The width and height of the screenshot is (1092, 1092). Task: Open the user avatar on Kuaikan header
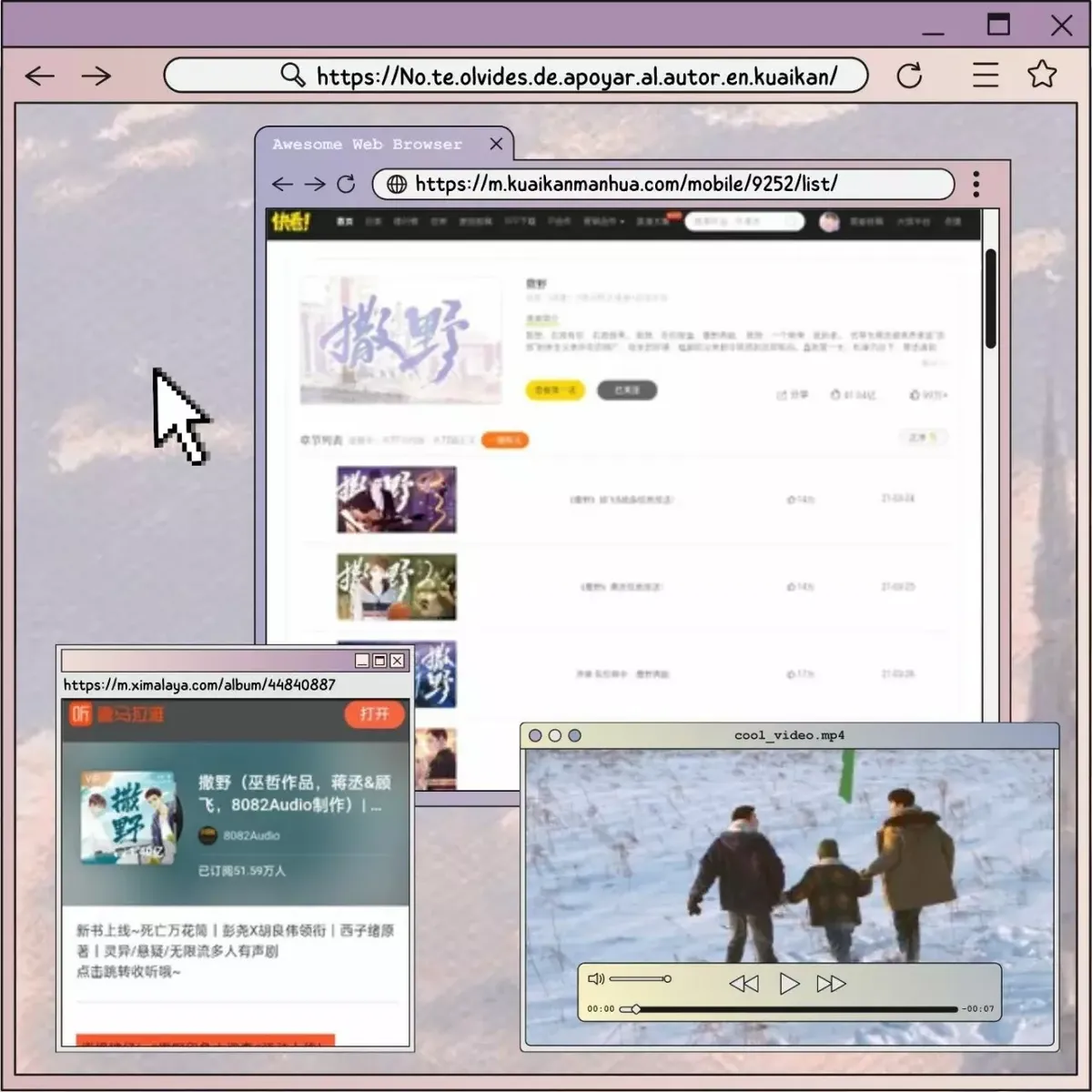pyautogui.click(x=829, y=221)
